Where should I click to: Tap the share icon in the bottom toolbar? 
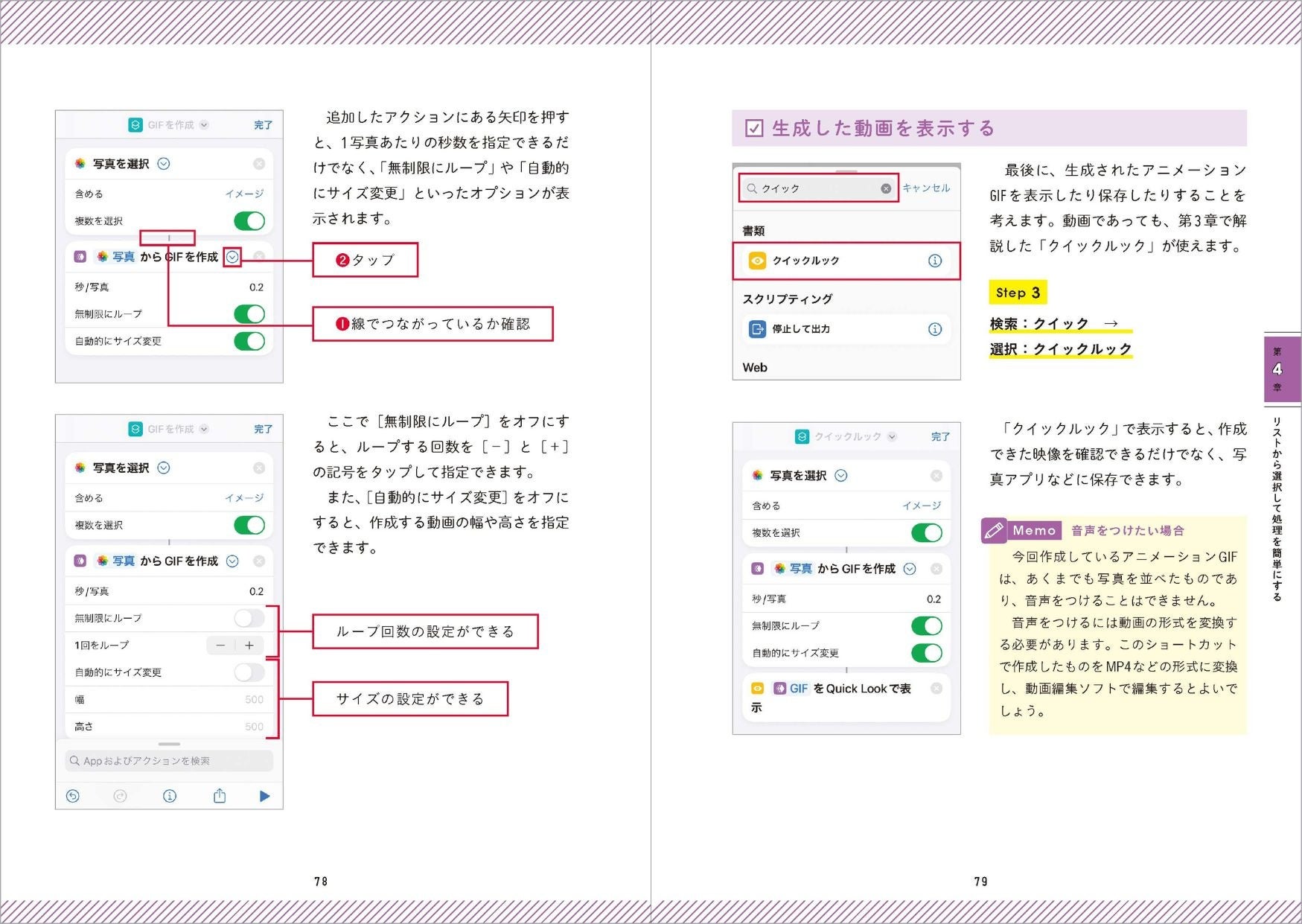click(x=220, y=796)
